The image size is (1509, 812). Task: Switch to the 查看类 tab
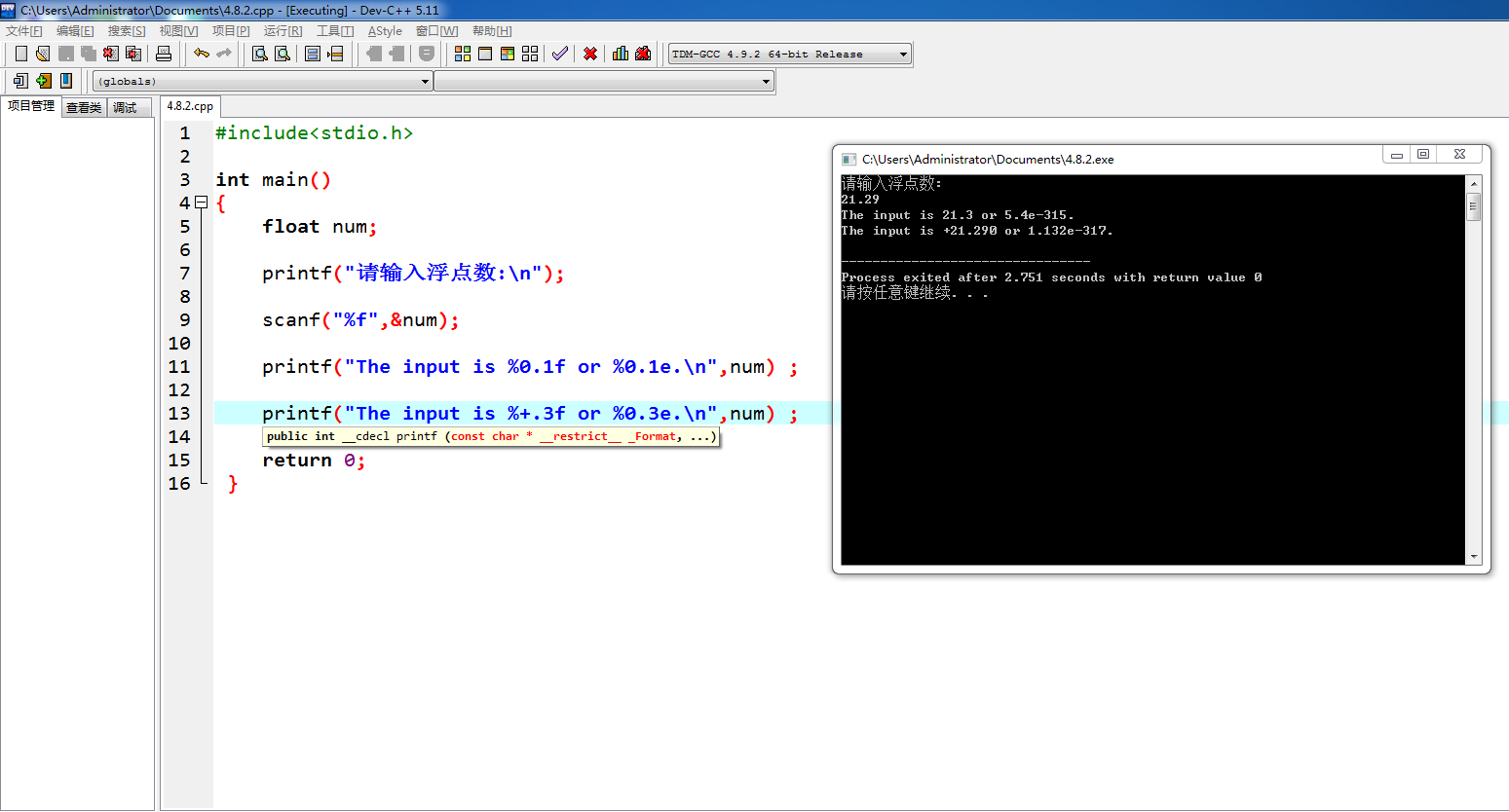(x=84, y=108)
